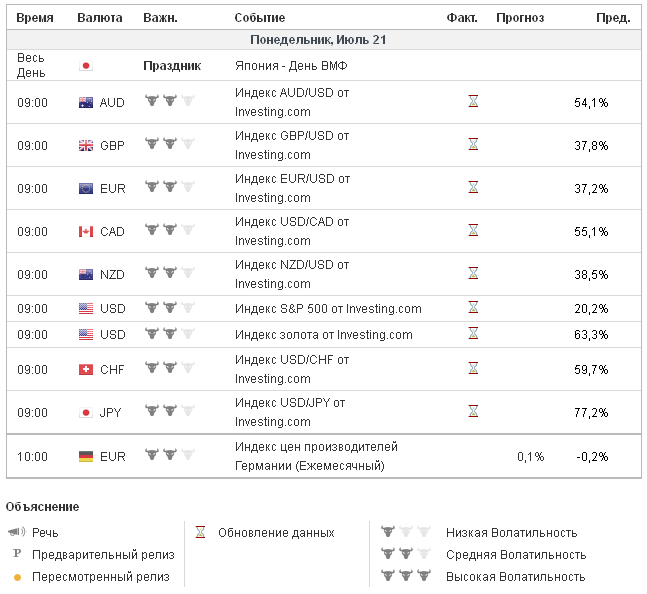Image resolution: width=647 pixels, height=594 pixels.
Task: Sort by the Валюта column header
Action: click(x=100, y=18)
